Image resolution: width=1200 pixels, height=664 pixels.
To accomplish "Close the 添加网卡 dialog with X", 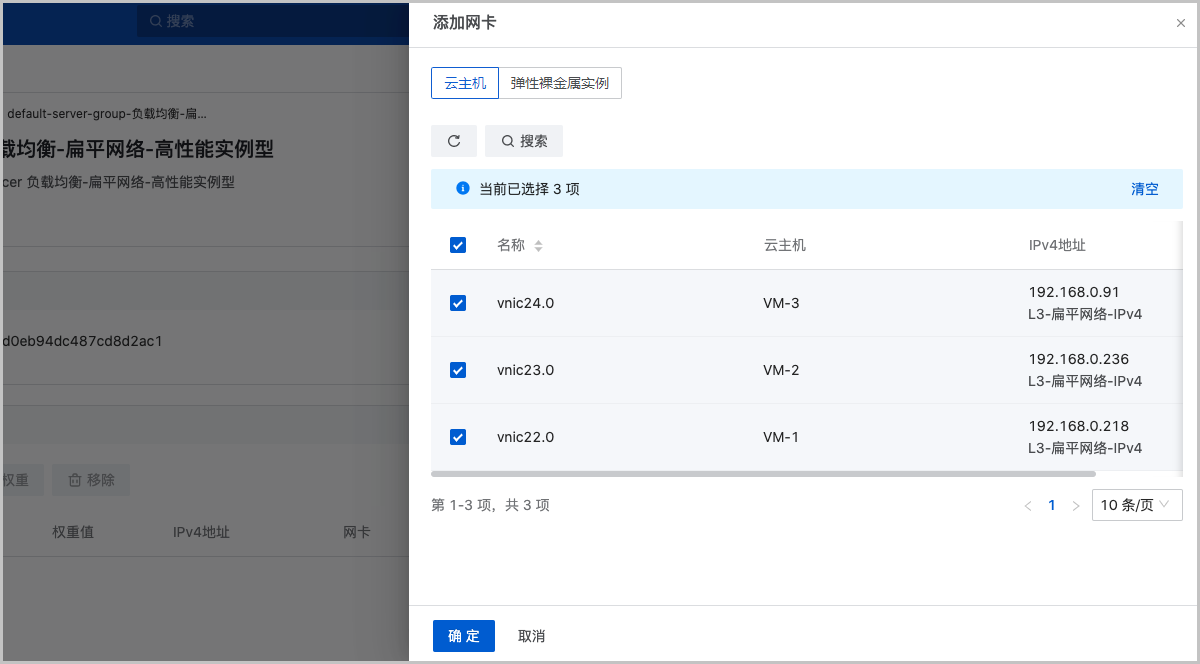I will (x=1180, y=23).
